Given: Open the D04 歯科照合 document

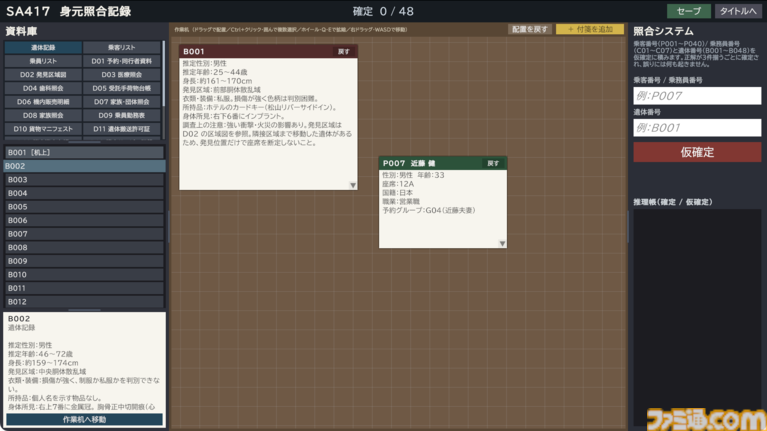Looking at the screenshot, I should 43,89.
